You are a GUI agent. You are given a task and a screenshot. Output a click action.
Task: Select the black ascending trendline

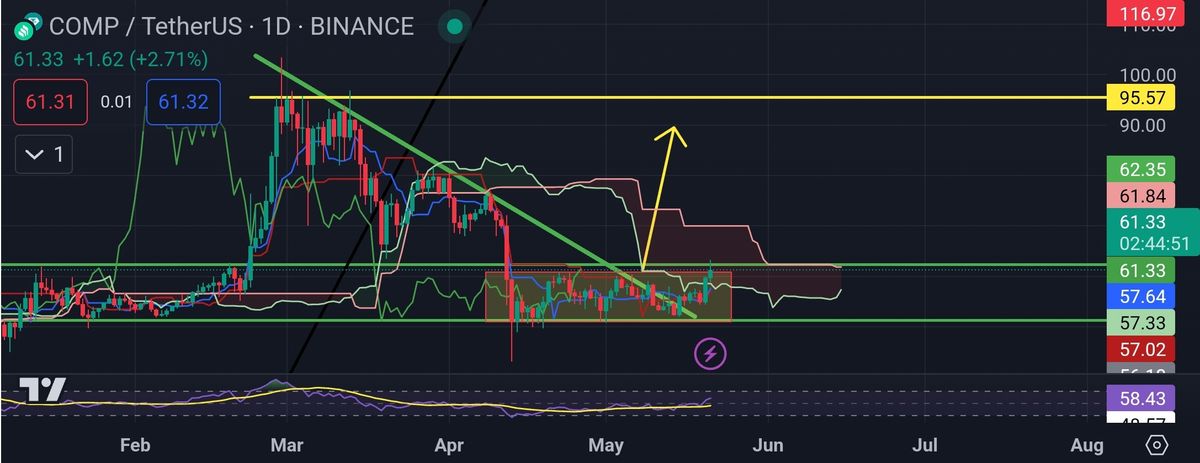coord(390,185)
